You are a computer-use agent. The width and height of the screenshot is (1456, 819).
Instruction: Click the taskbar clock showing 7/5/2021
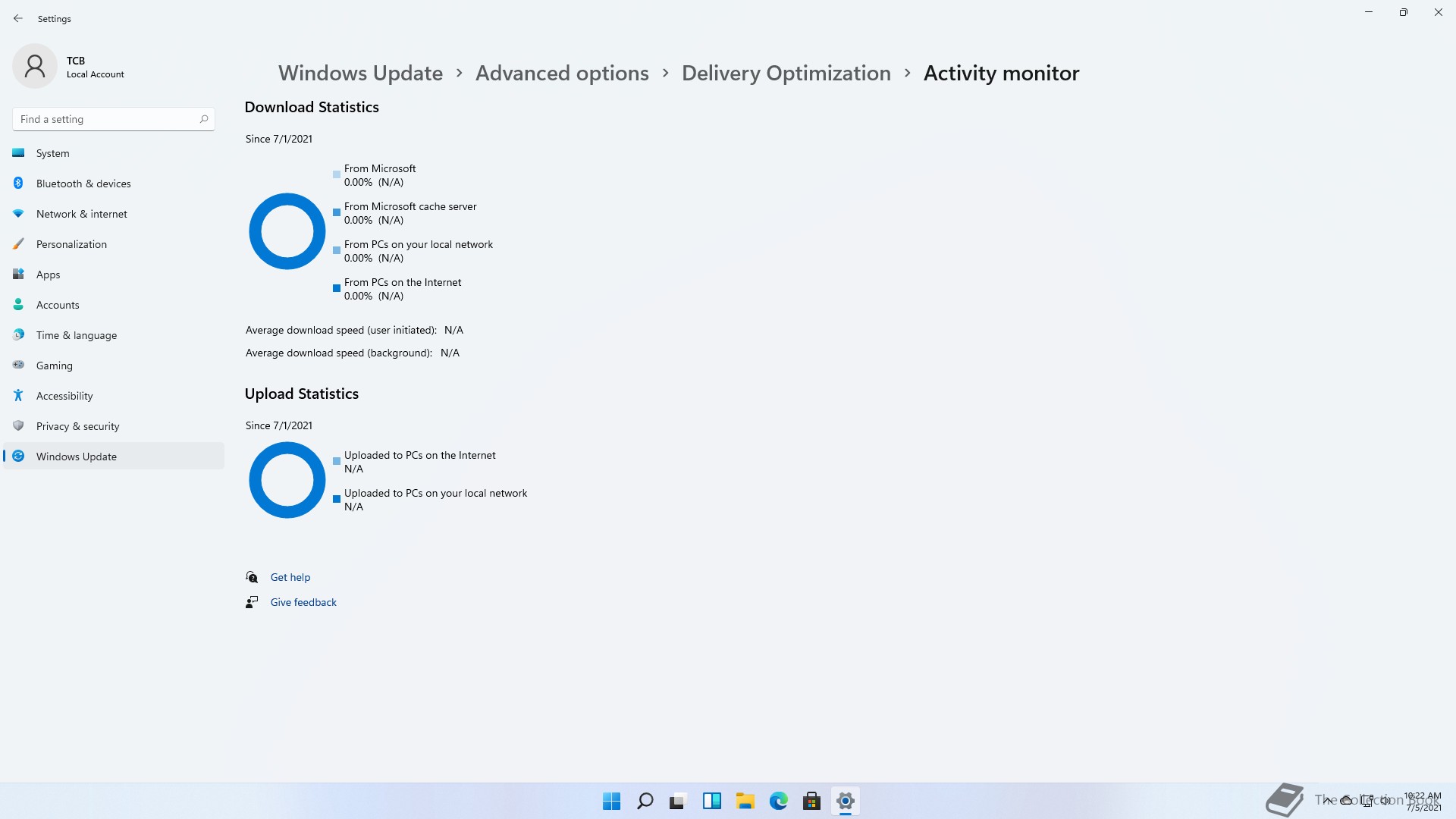[x=1423, y=802]
